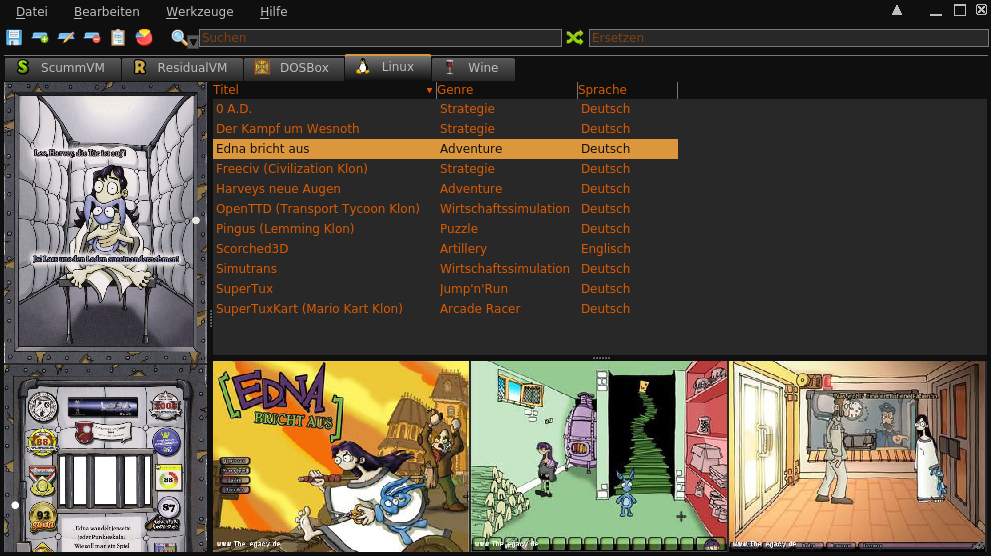Viewport: 991px width, 556px height.
Task: Click 'Wirtschaftssimulation' genre cell for Simutrans
Action: coord(504,269)
